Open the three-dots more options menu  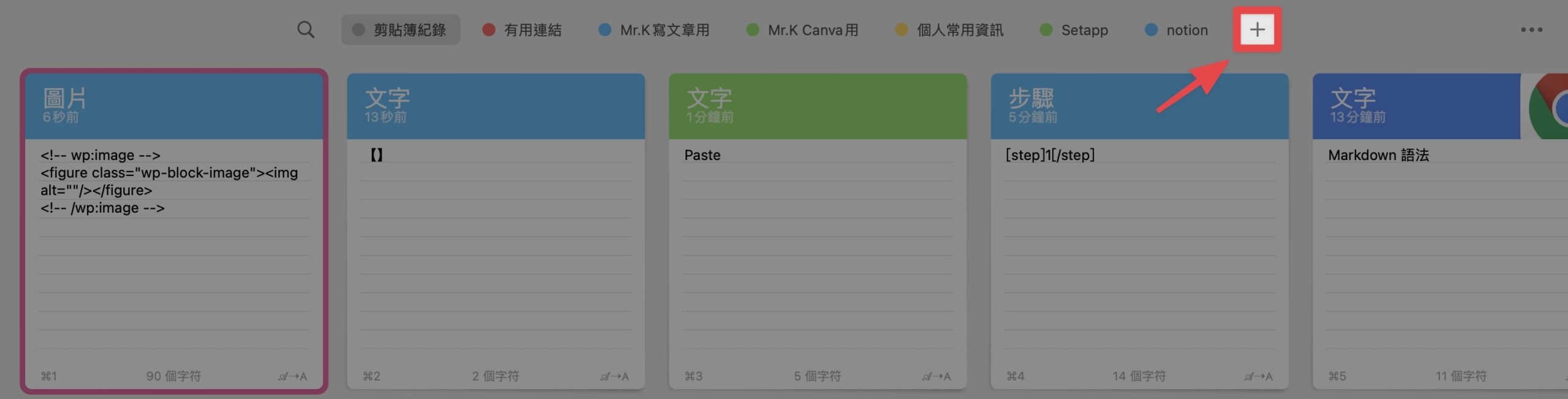(1531, 30)
